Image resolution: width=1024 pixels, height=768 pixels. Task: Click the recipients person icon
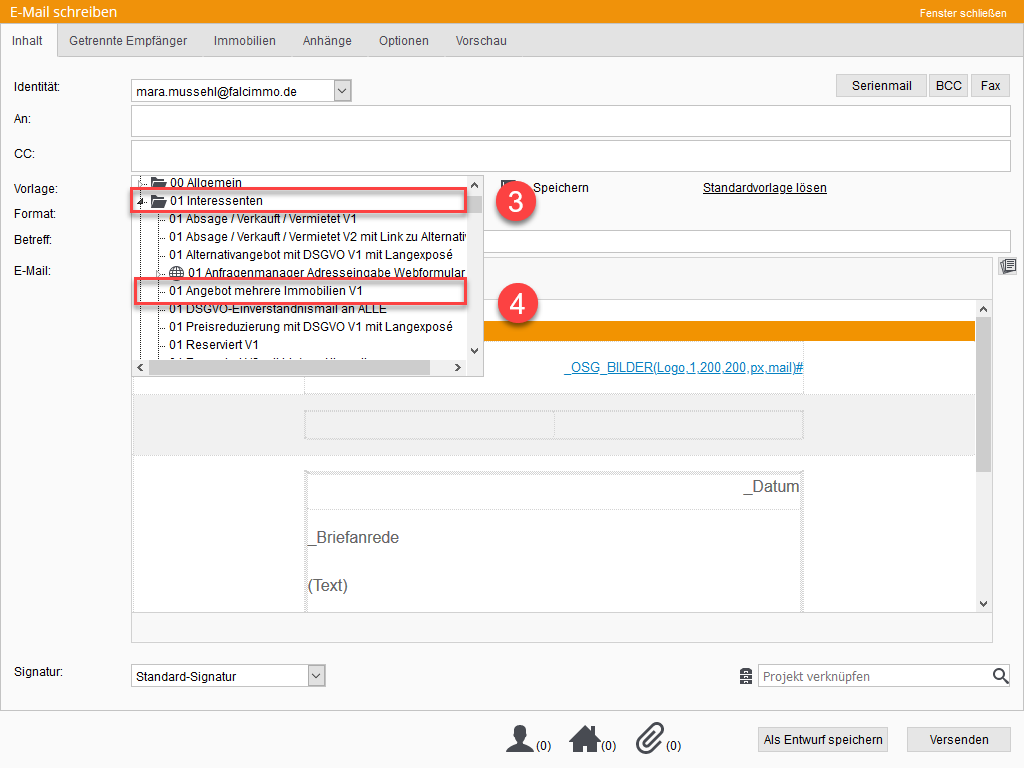click(x=520, y=739)
